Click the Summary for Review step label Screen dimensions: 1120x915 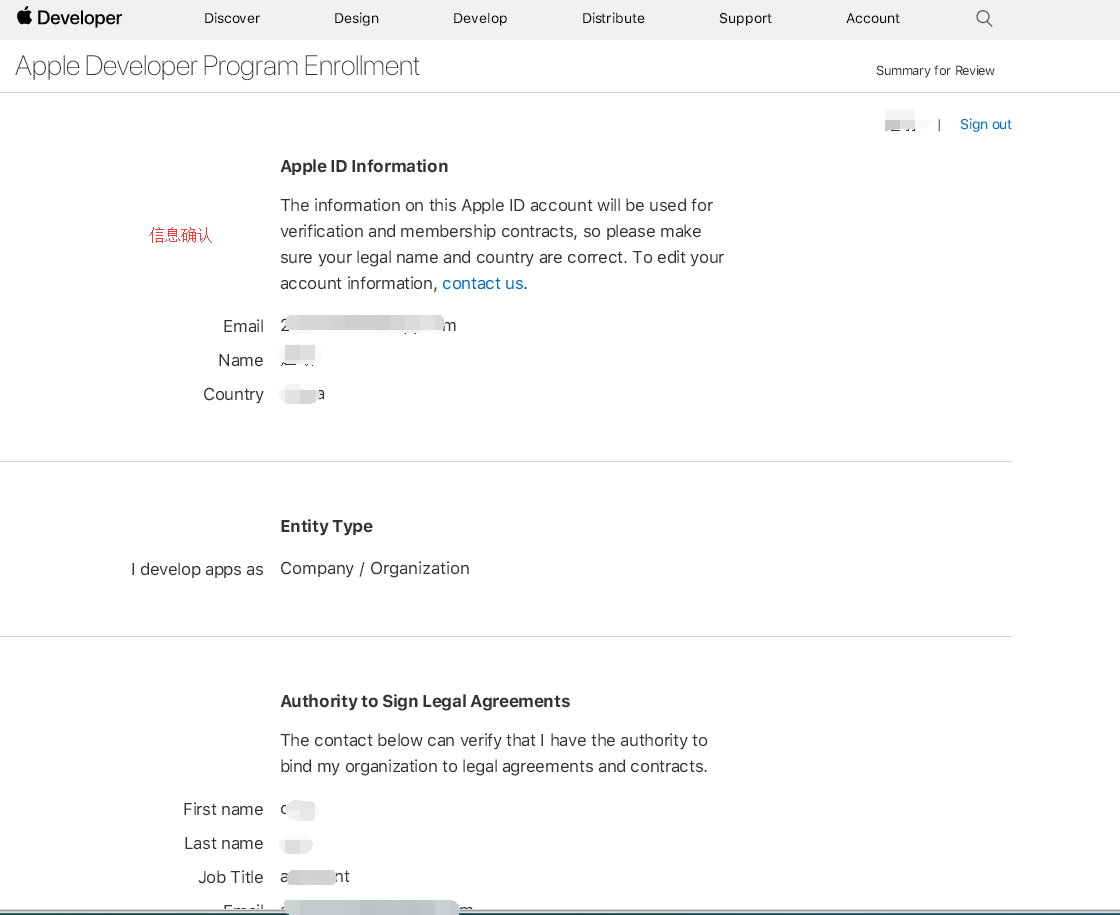(935, 70)
